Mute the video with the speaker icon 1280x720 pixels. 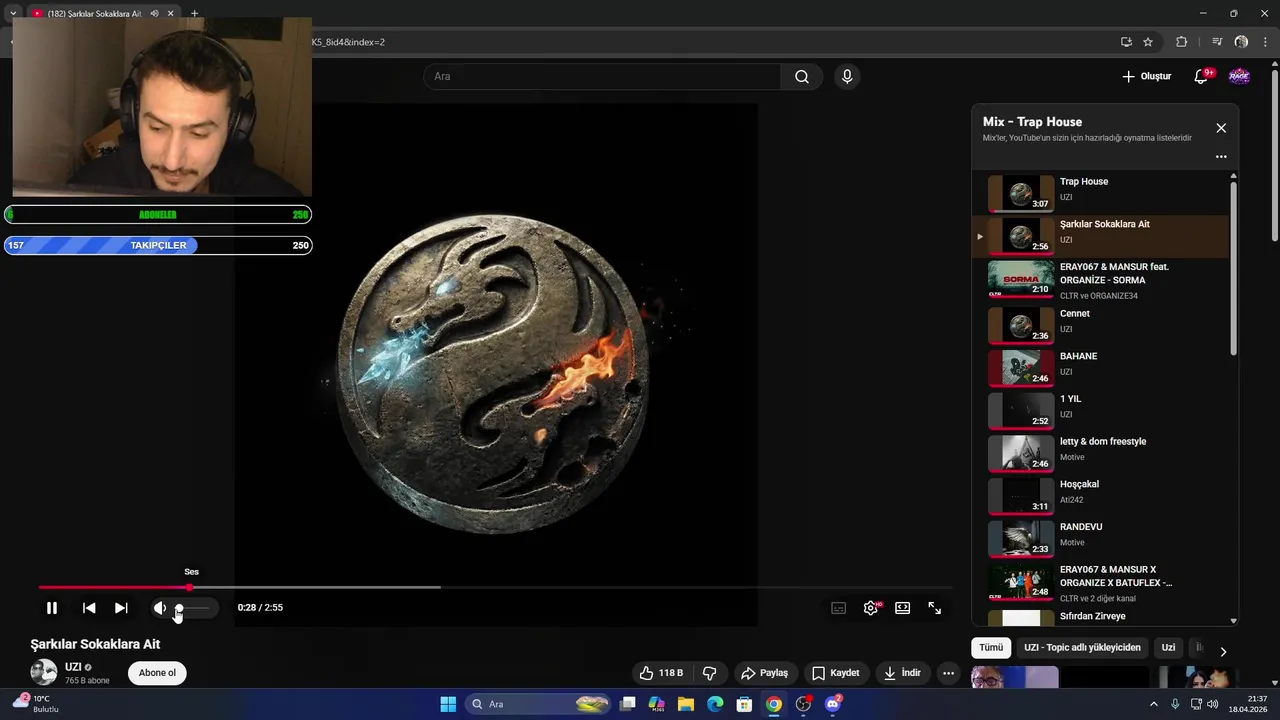coord(159,608)
